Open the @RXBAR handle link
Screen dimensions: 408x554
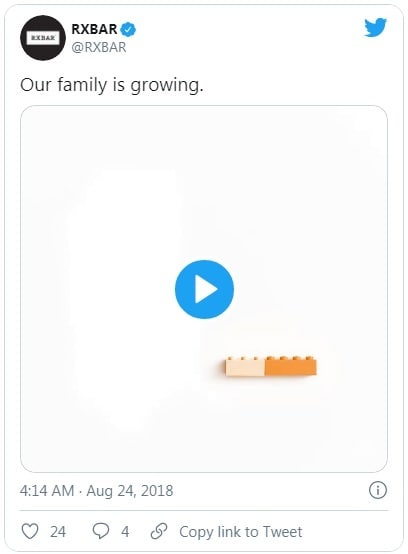click(x=99, y=47)
